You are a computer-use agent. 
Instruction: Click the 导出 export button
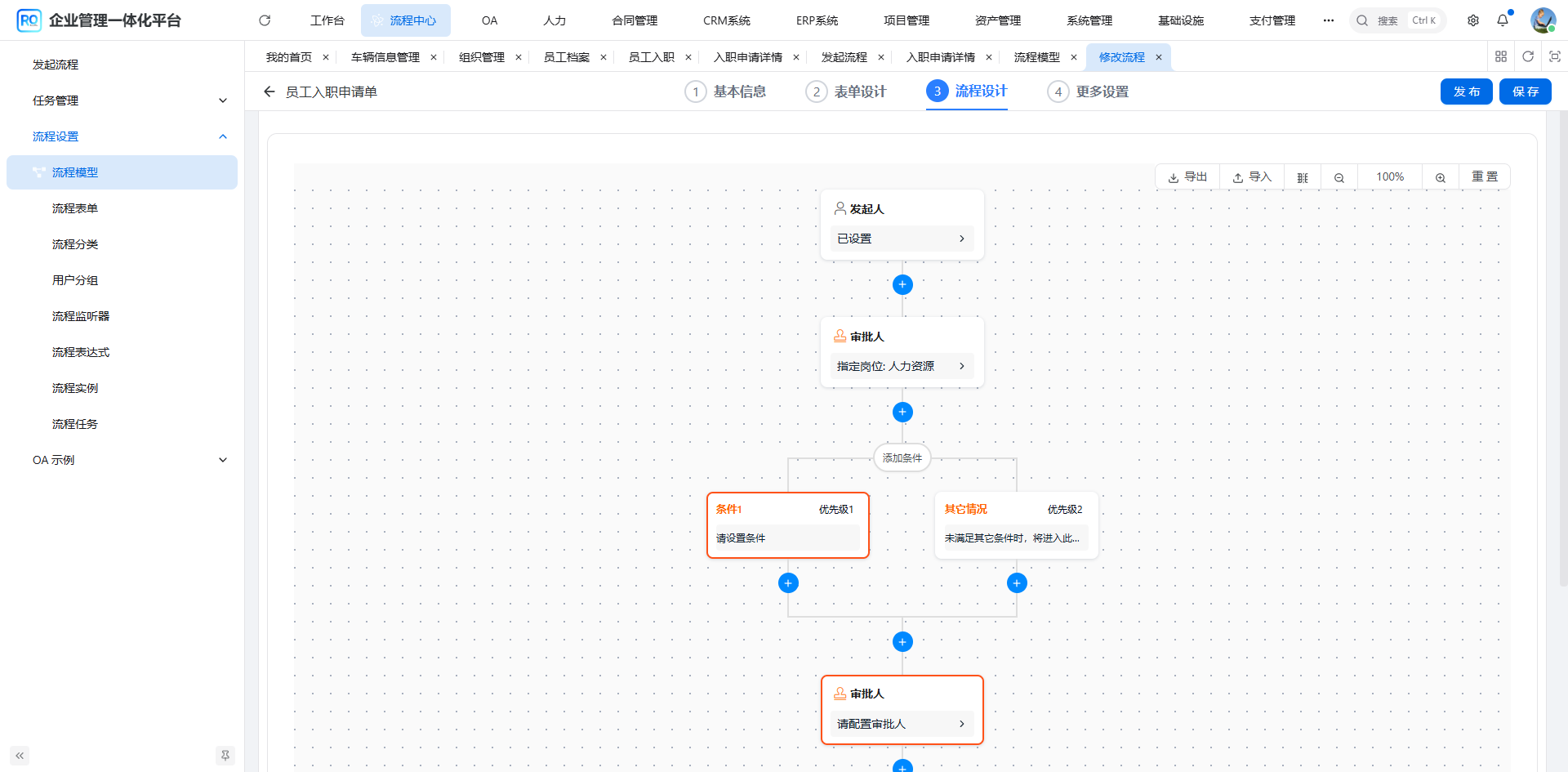[x=1188, y=177]
